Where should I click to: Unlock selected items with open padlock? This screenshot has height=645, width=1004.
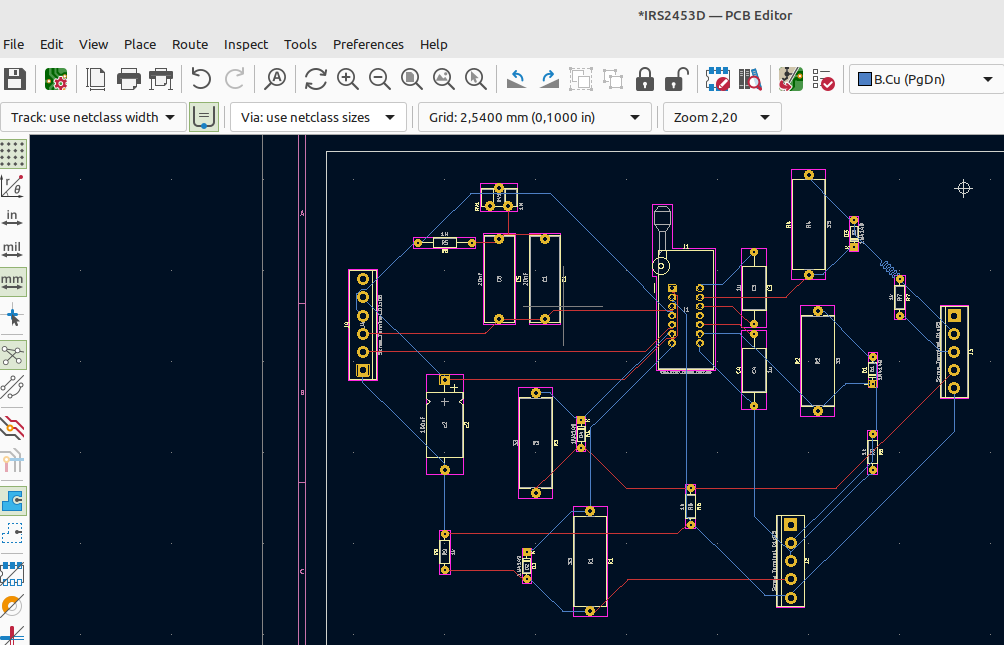(677, 79)
